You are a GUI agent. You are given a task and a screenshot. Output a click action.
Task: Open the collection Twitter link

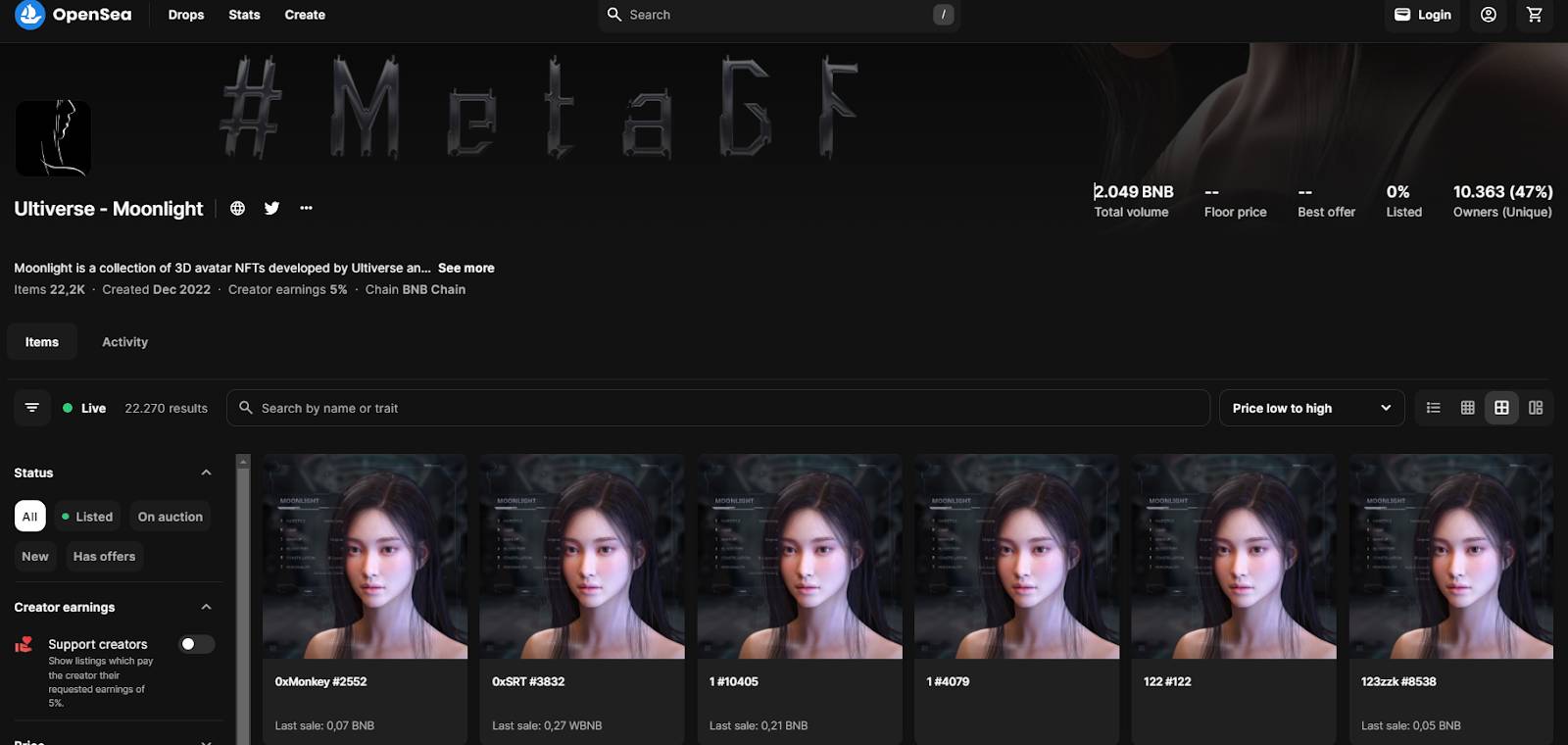coord(271,208)
